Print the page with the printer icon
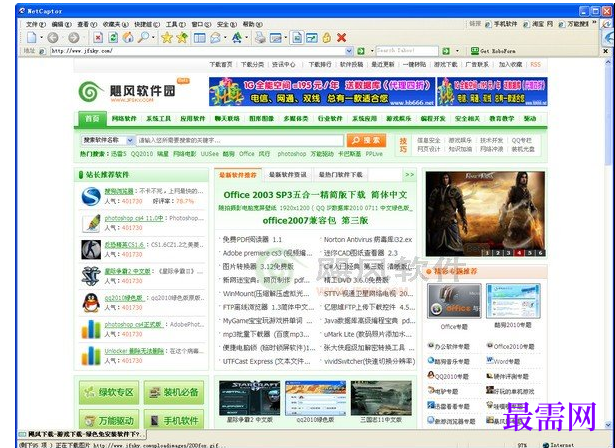This screenshot has height=448, width=615. coord(260,38)
